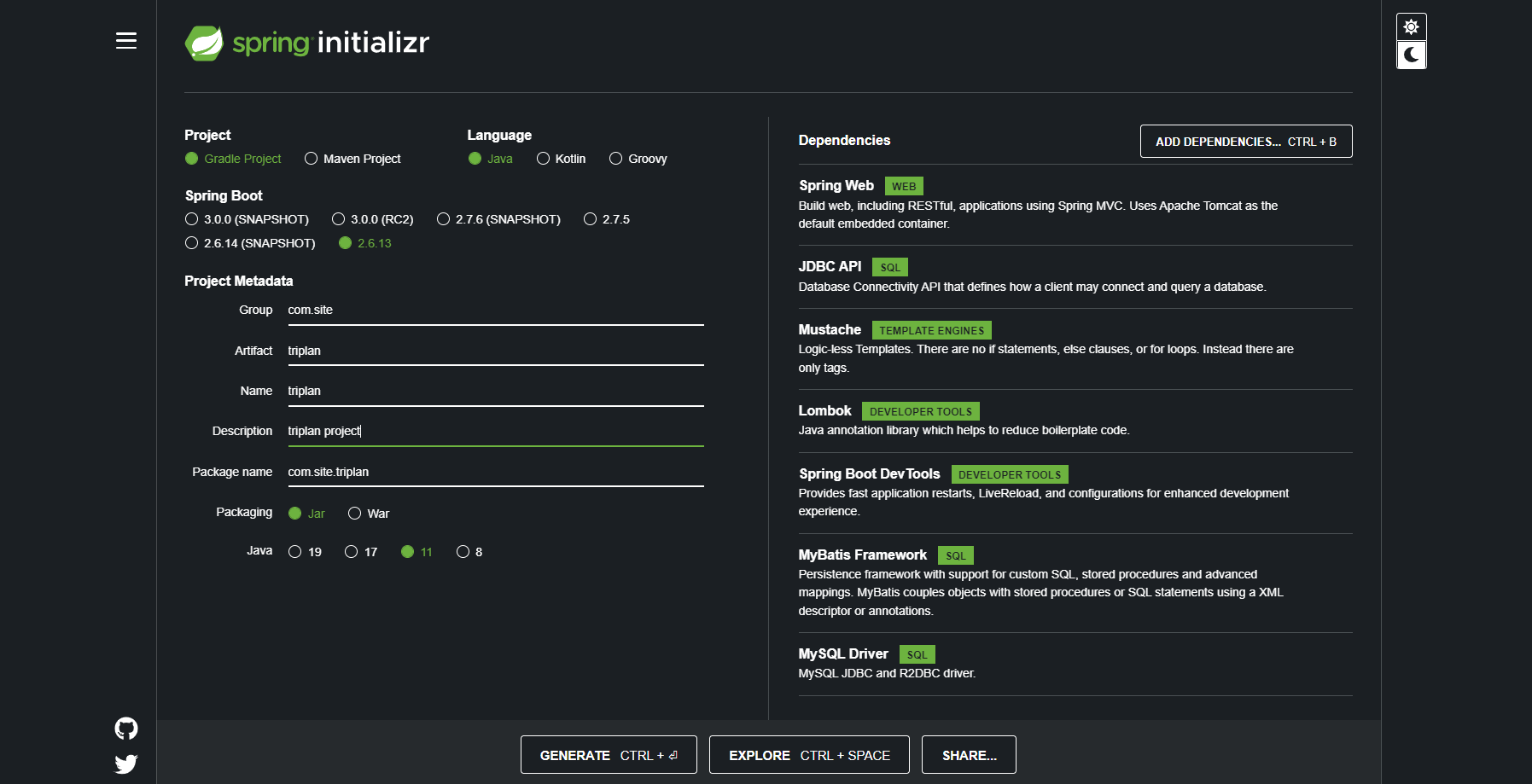Screen dimensions: 1532x784
Task: Select War packaging
Action: click(x=369, y=514)
